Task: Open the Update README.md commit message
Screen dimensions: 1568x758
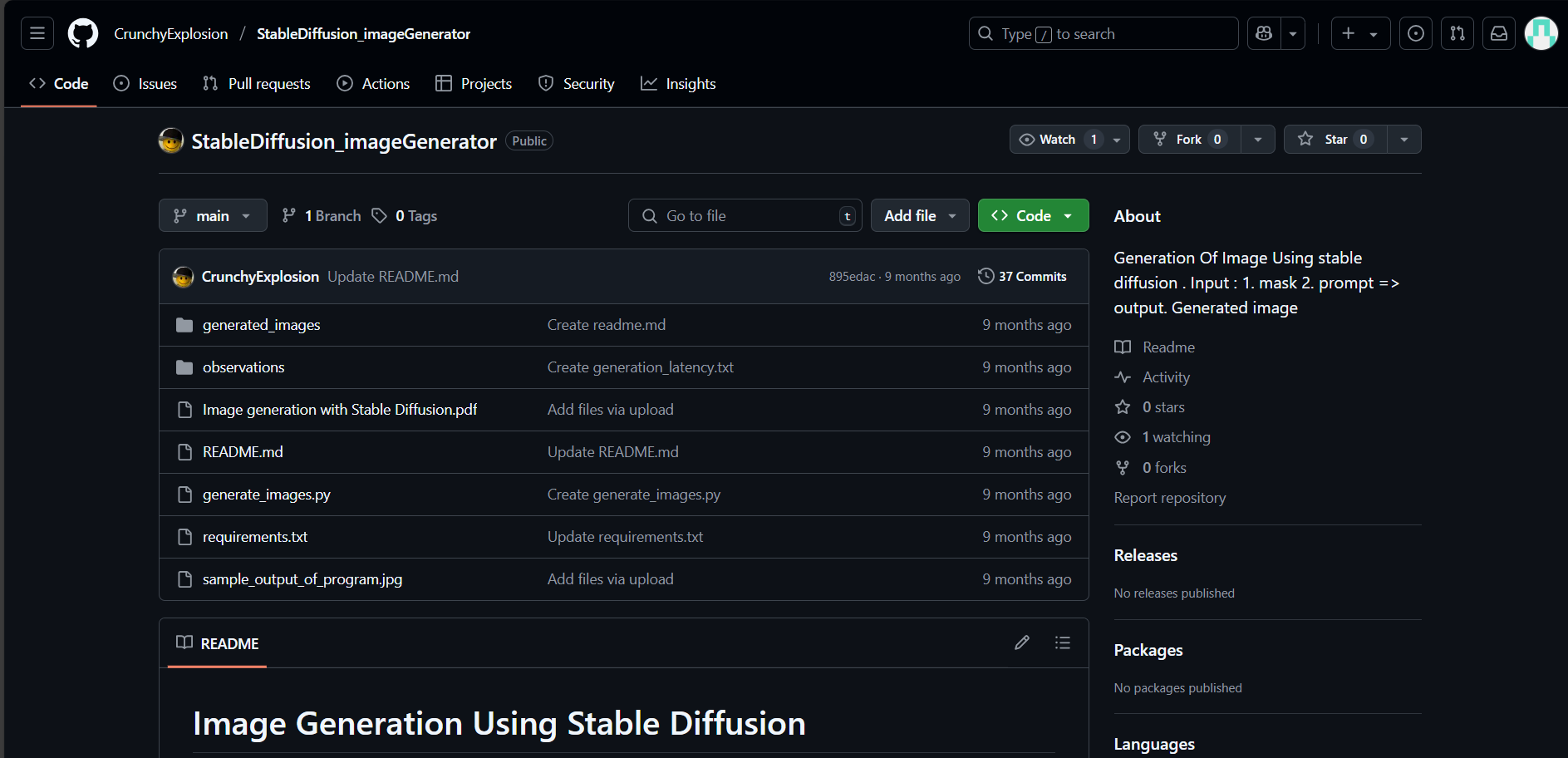Action: 393,277
